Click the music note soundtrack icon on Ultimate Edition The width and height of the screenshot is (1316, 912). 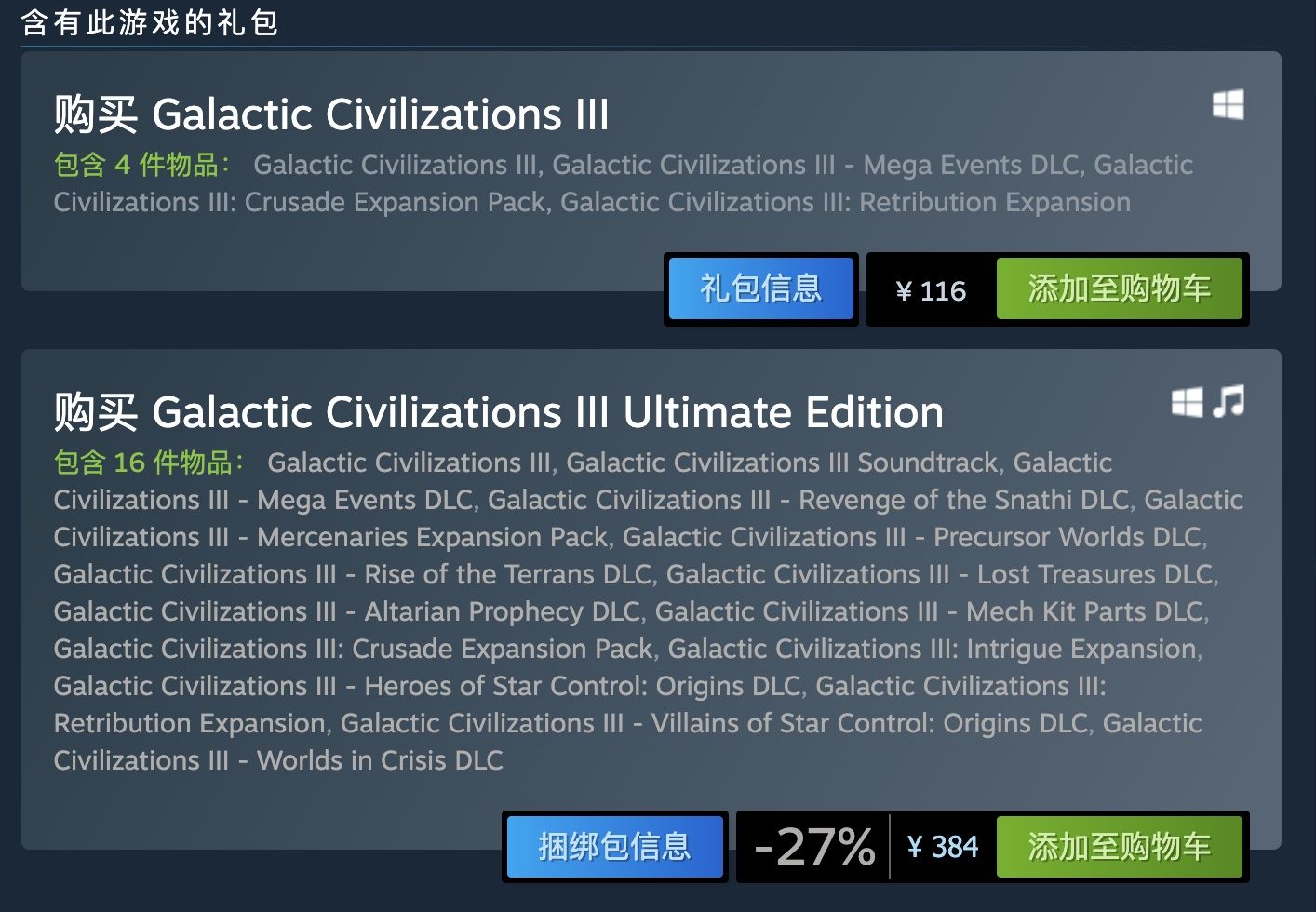(x=1229, y=402)
